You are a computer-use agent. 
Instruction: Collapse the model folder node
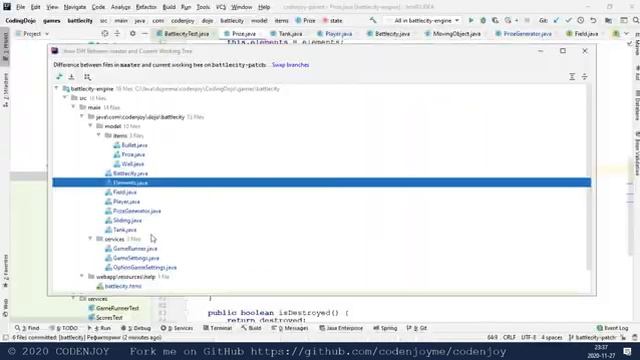(x=91, y=126)
